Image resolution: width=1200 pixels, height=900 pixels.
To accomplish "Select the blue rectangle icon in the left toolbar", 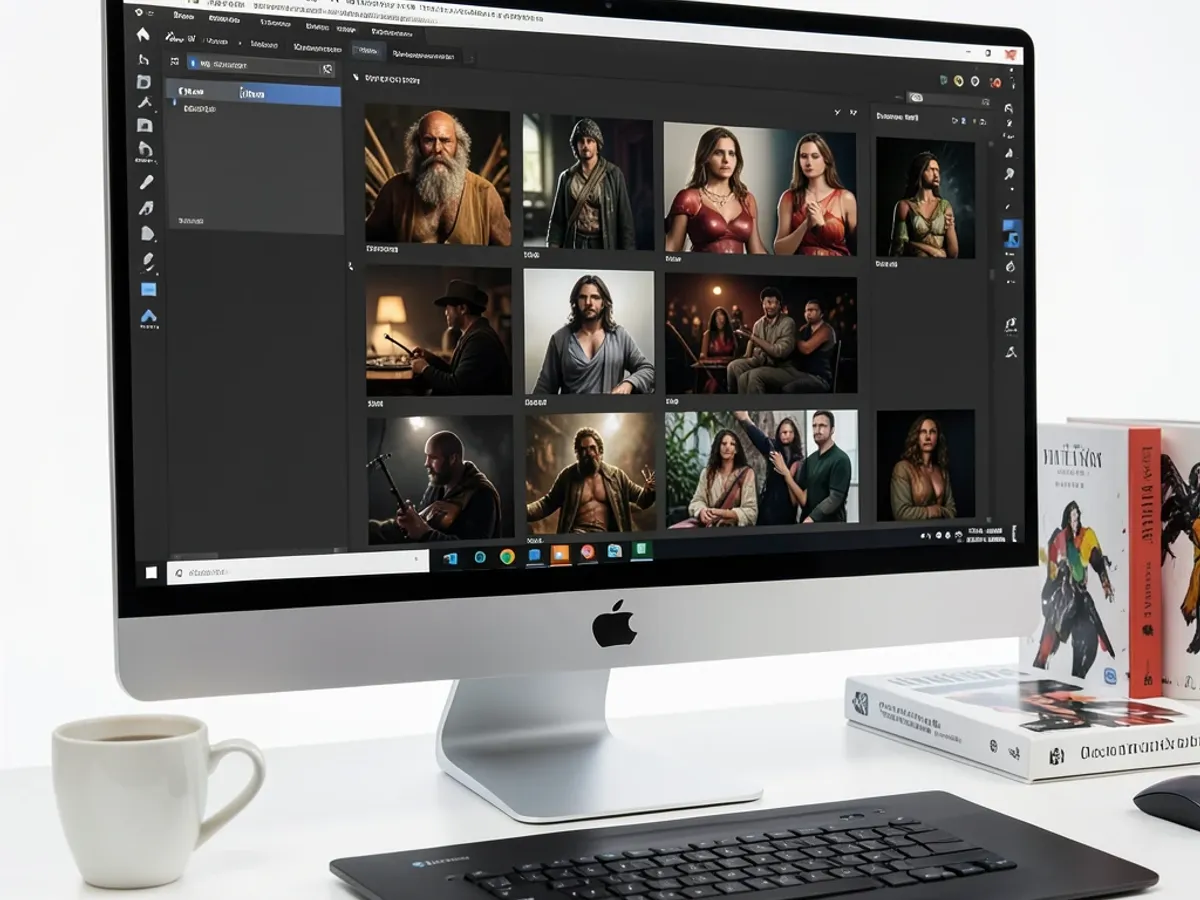I will pyautogui.click(x=148, y=289).
